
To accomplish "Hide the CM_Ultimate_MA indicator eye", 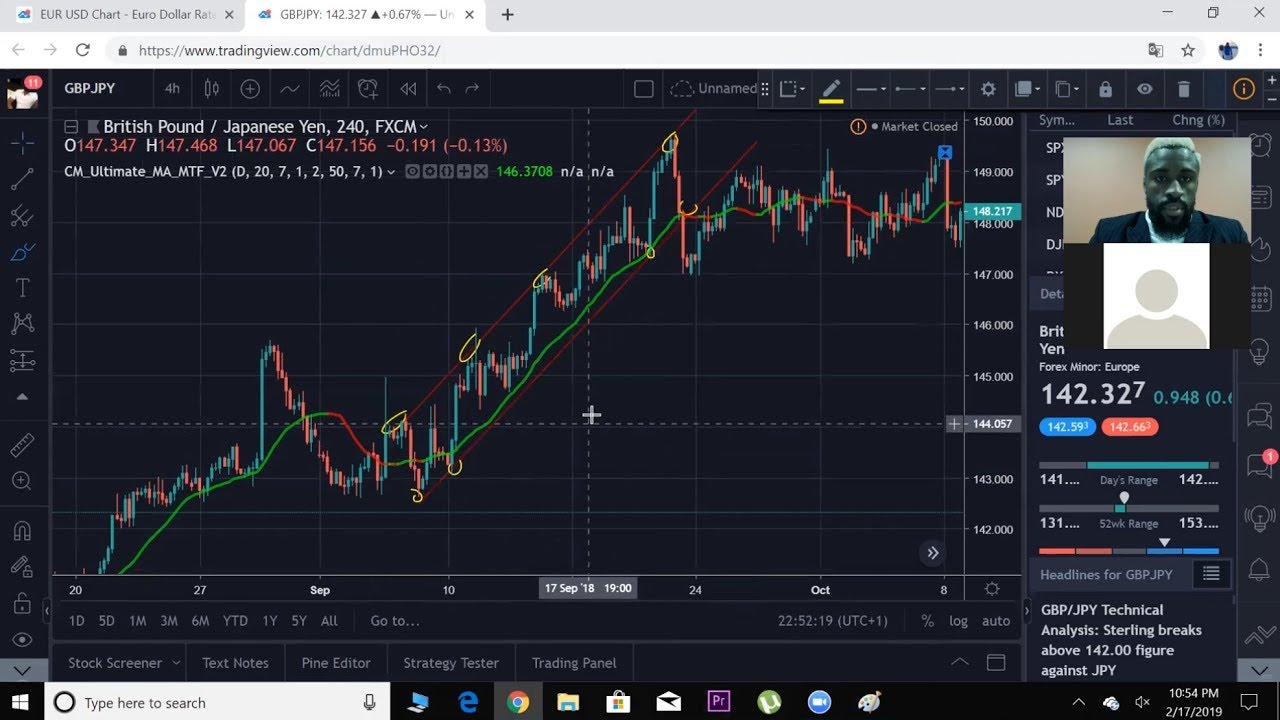I will 412,172.
